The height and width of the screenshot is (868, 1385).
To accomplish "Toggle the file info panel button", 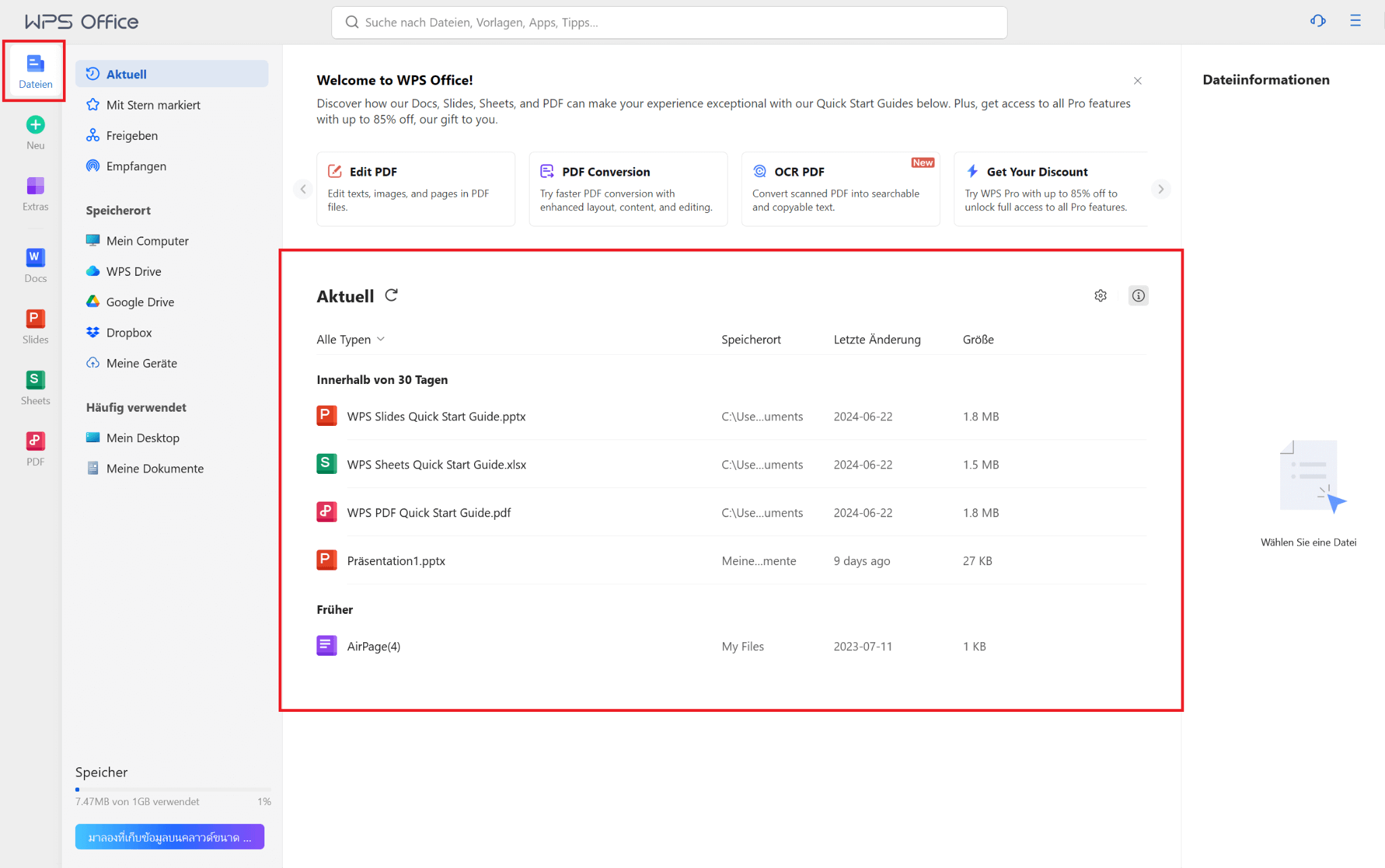I will point(1138,295).
